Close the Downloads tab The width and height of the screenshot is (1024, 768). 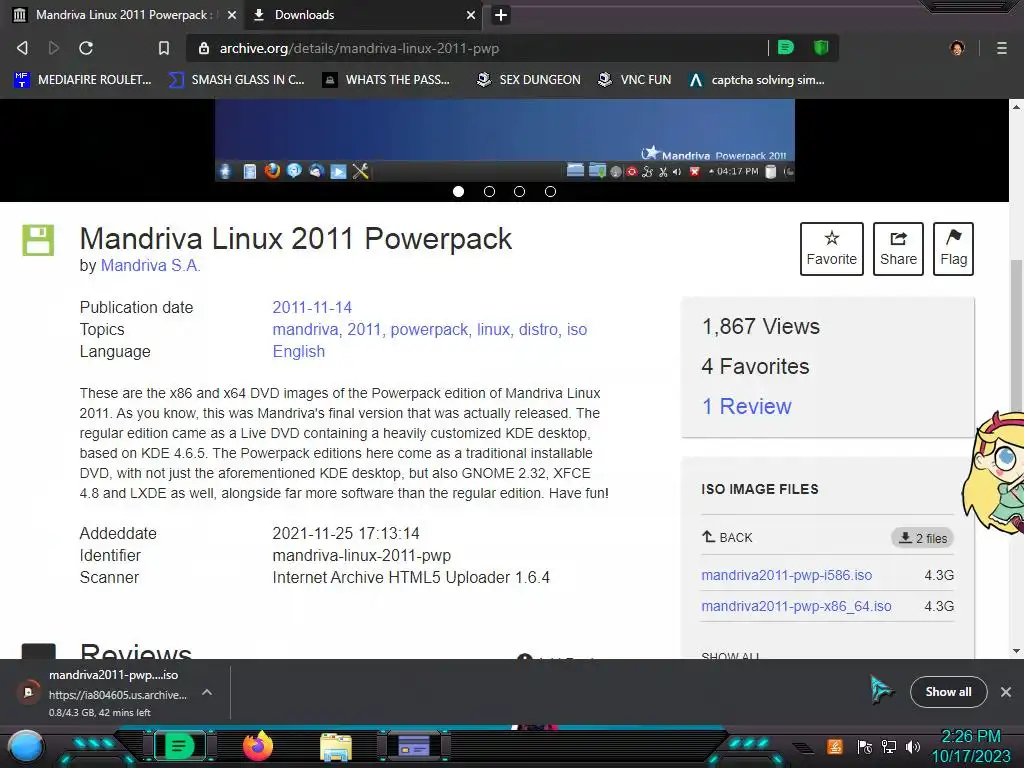click(x=470, y=15)
